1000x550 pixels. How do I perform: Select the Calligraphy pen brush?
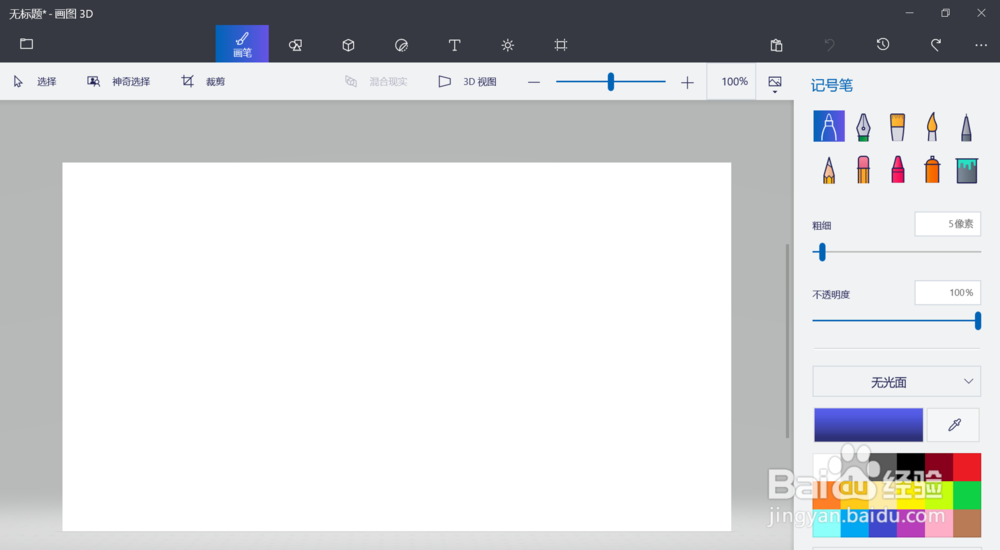coord(863,126)
